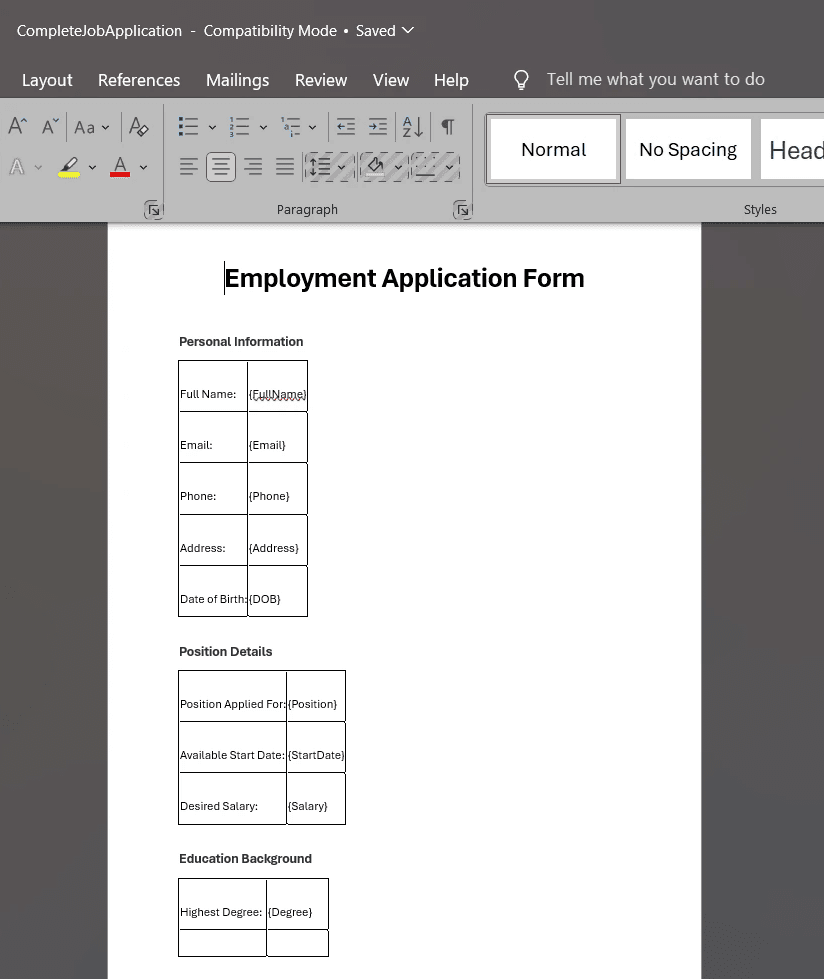Image resolution: width=824 pixels, height=979 pixels.
Task: Click the Increase Font Size icon
Action: (17, 126)
